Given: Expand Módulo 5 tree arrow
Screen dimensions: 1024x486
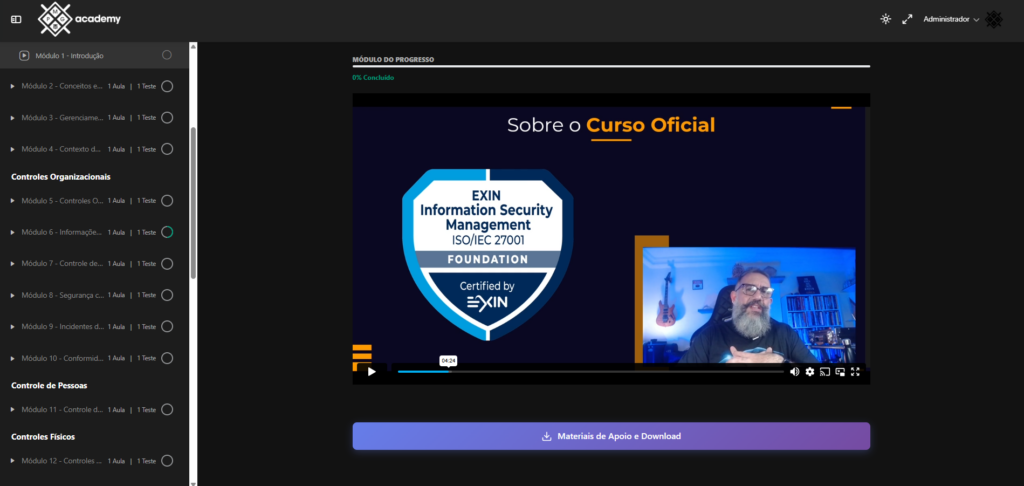Looking at the screenshot, I should click(13, 201).
